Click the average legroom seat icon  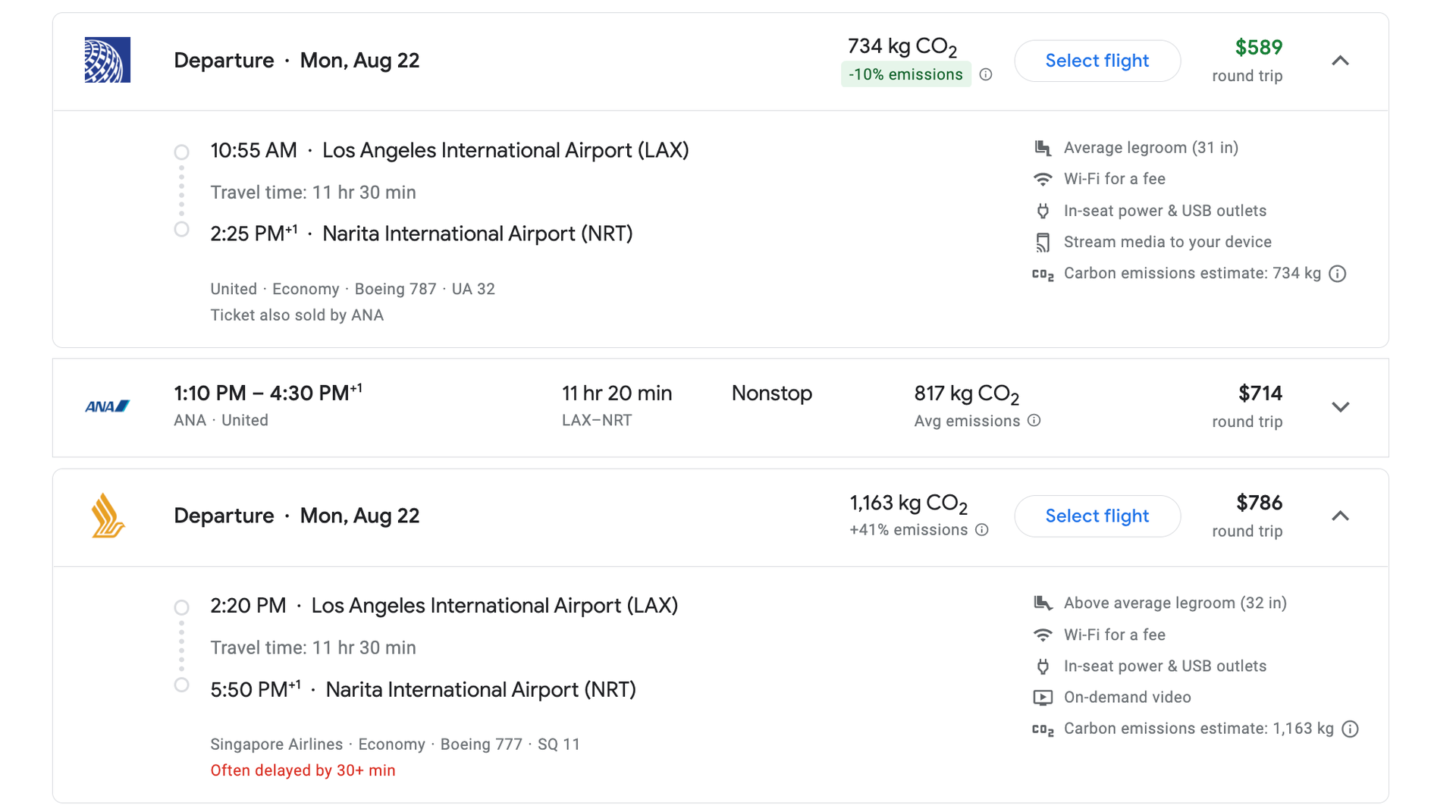point(1043,147)
